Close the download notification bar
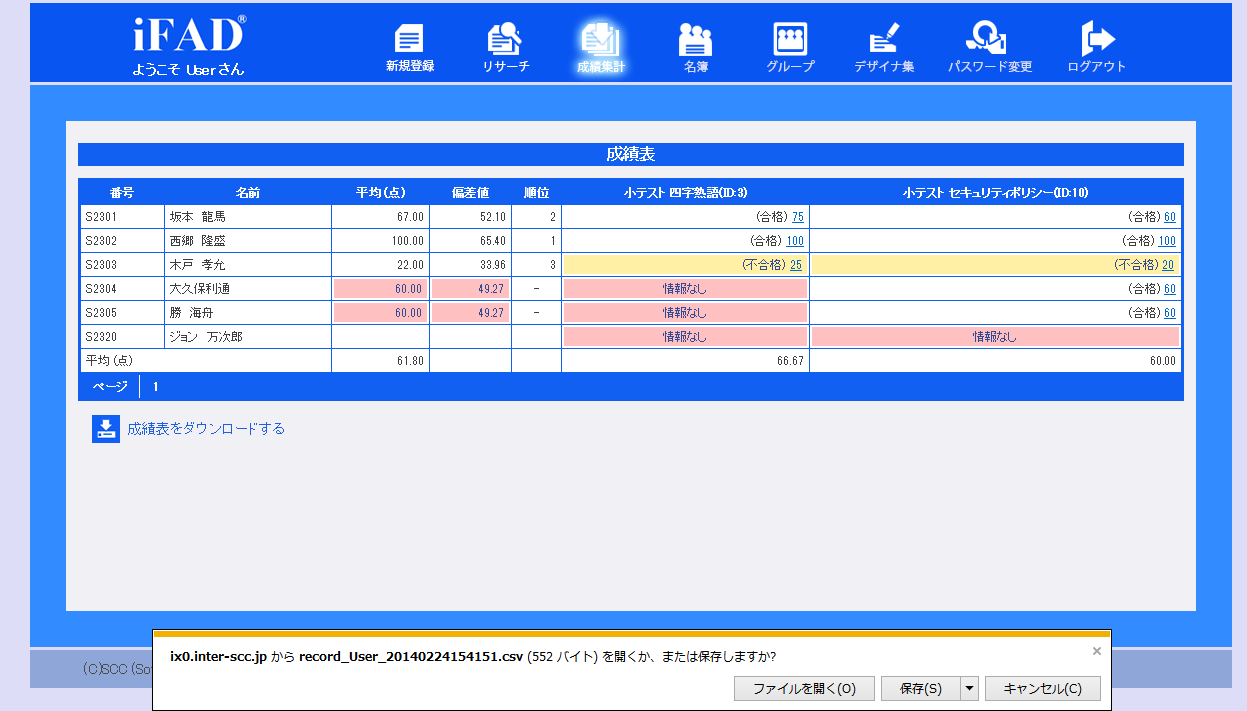 (1096, 651)
